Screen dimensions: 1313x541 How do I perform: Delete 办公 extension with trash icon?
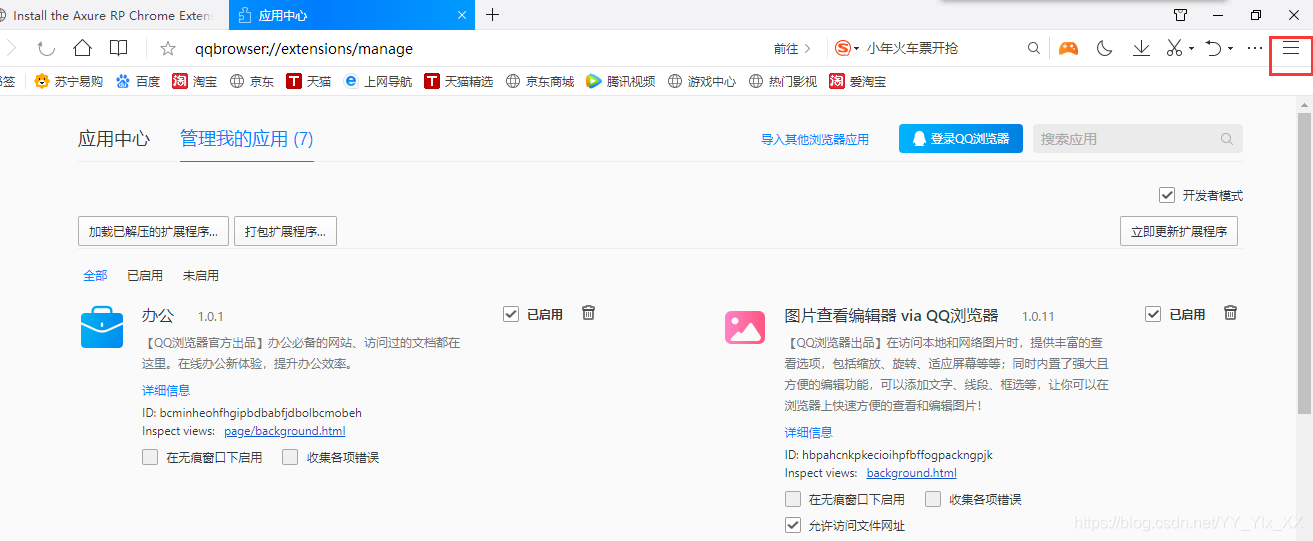pyautogui.click(x=589, y=312)
